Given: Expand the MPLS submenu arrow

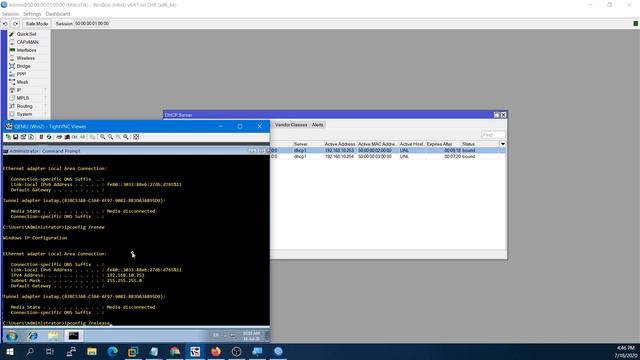Looking at the screenshot, I should tap(45, 98).
